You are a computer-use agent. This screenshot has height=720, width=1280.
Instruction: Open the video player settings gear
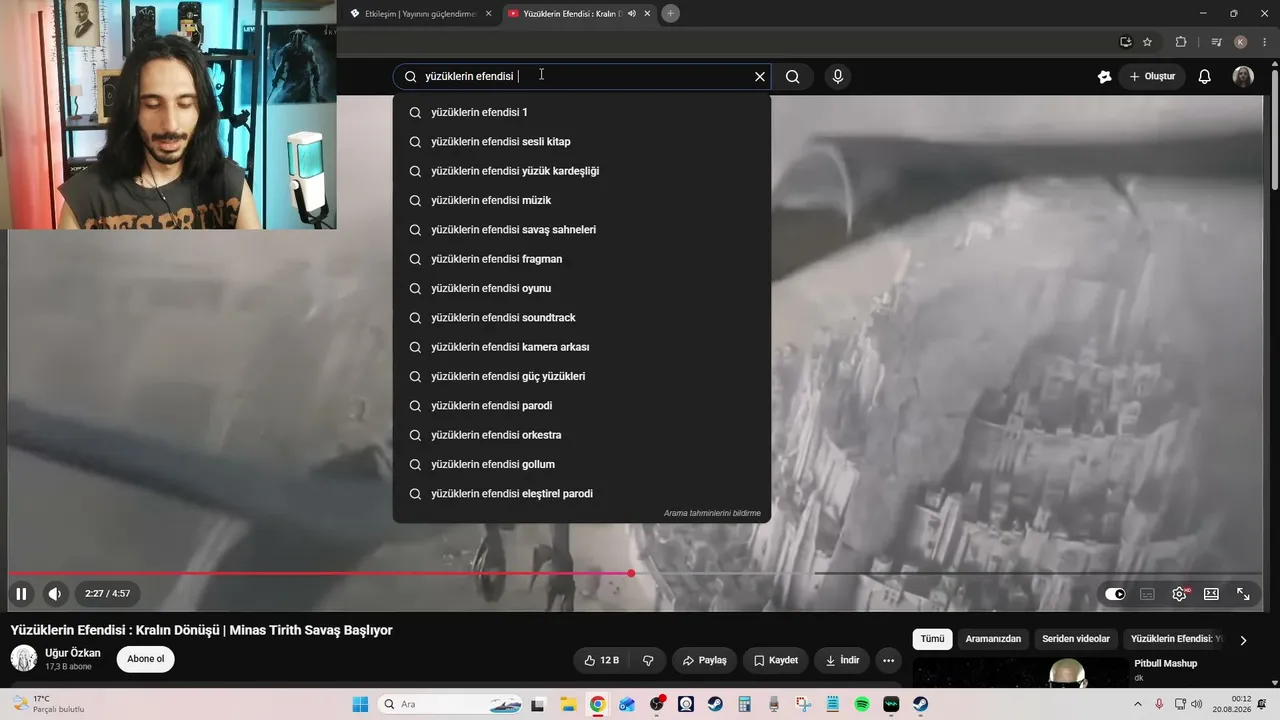[1180, 594]
